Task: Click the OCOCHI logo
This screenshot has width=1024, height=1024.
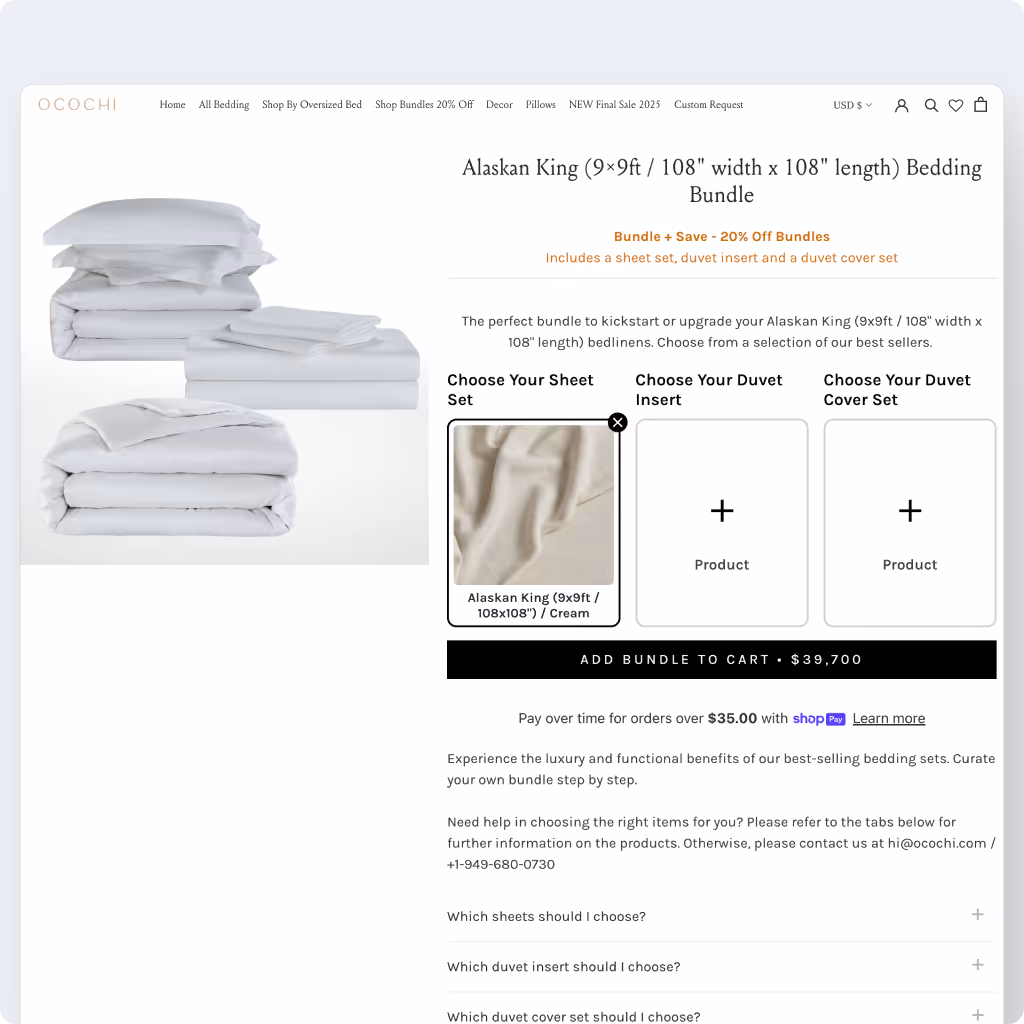Action: tap(77, 104)
